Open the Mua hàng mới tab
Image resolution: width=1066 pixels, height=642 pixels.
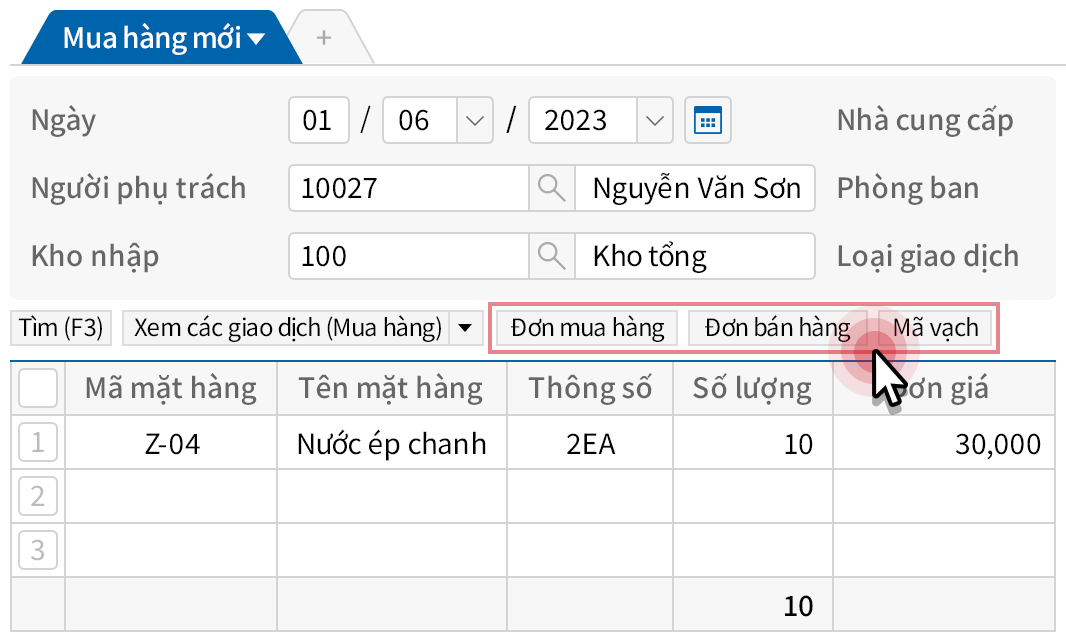click(160, 39)
